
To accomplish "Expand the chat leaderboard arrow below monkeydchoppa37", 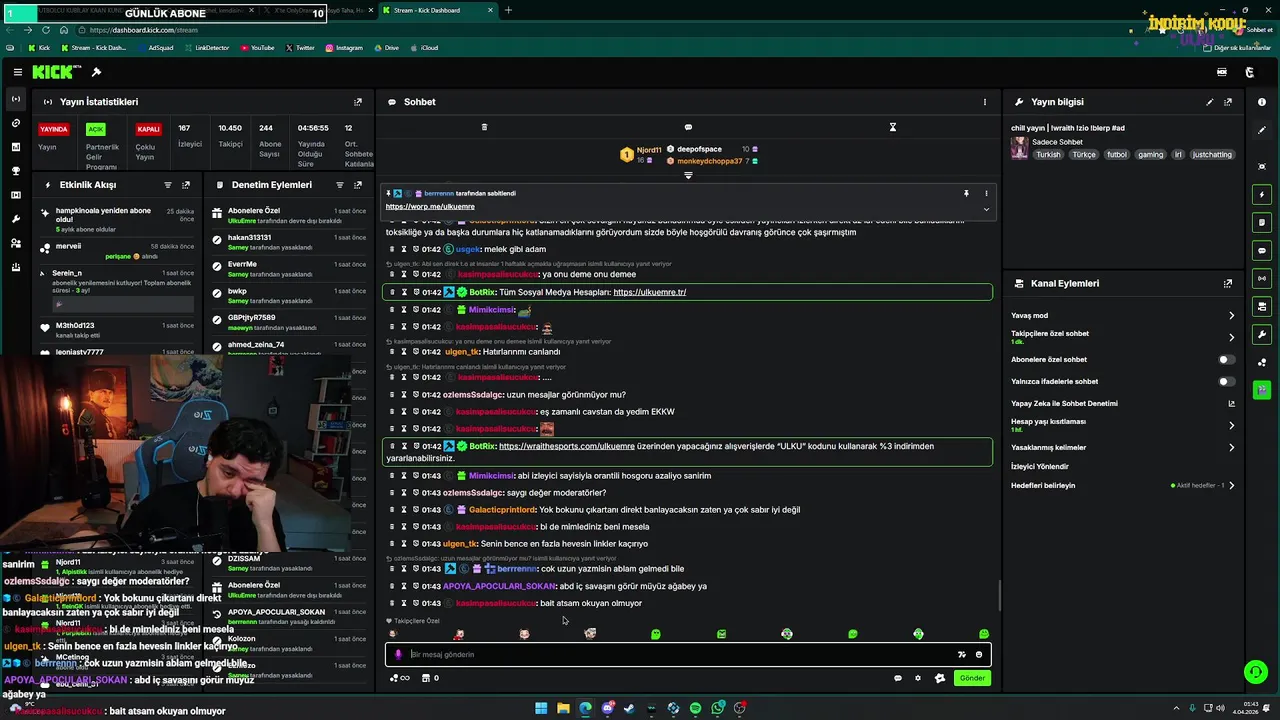I will (688, 175).
